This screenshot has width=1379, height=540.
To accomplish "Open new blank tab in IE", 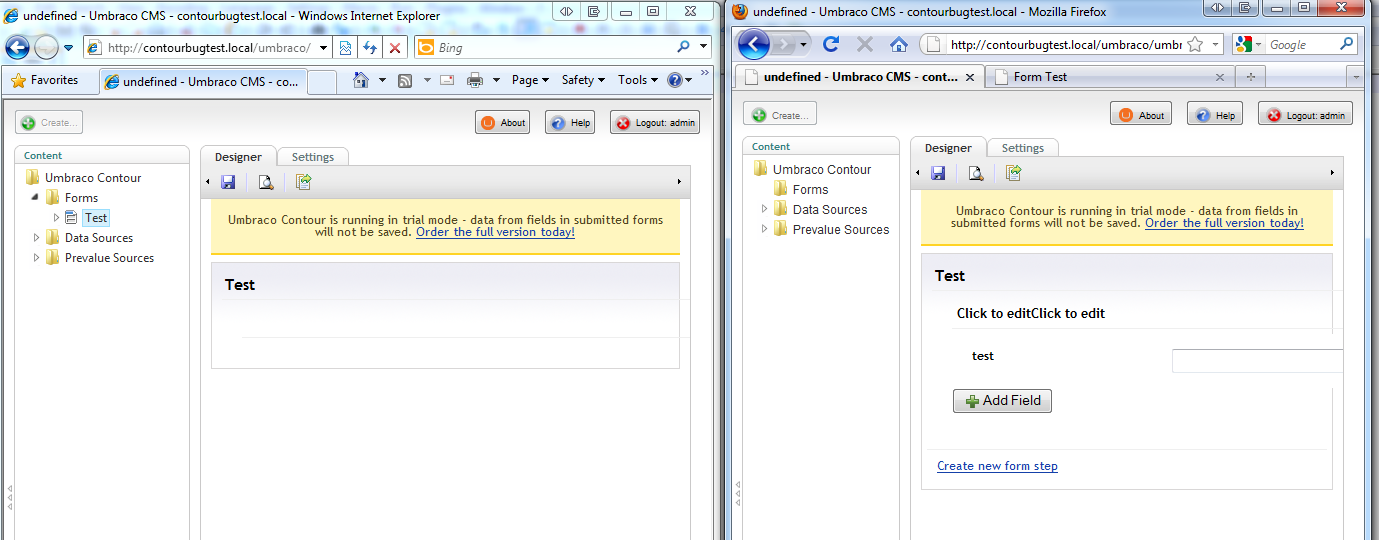I will click(x=321, y=82).
